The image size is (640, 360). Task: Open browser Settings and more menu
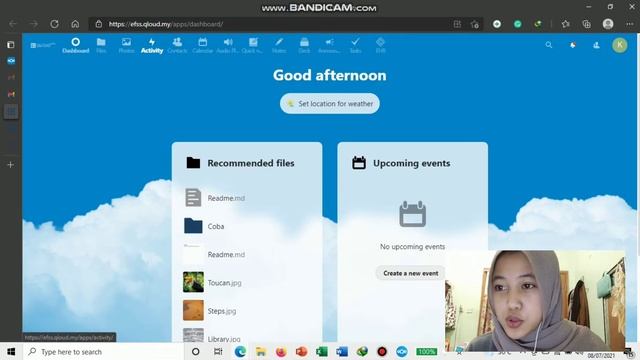coord(630,24)
